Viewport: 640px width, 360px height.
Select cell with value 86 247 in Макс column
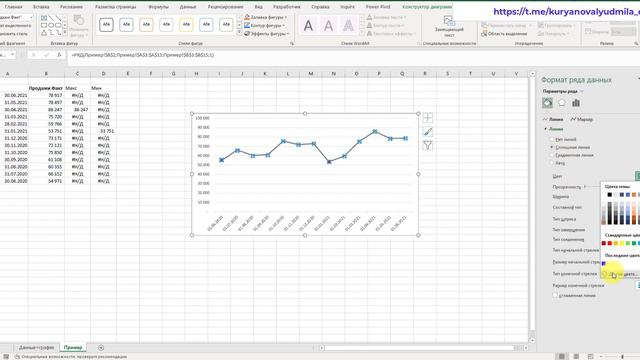77,109
